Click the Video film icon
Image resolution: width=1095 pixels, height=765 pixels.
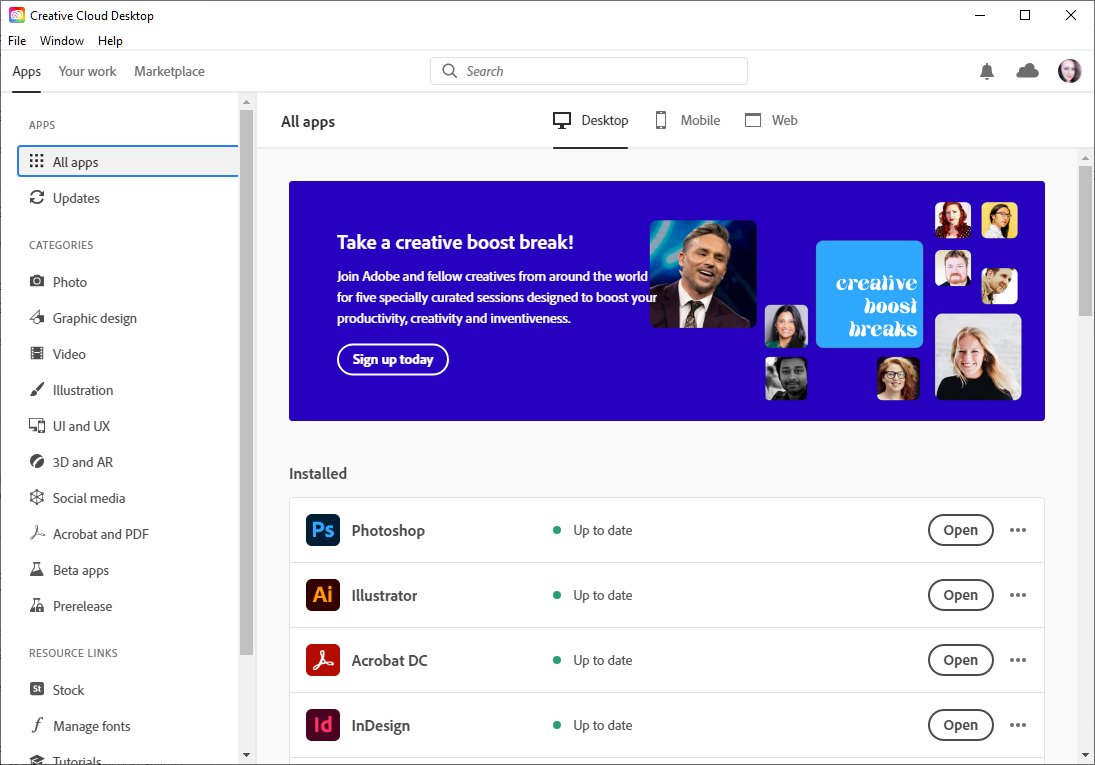37,354
